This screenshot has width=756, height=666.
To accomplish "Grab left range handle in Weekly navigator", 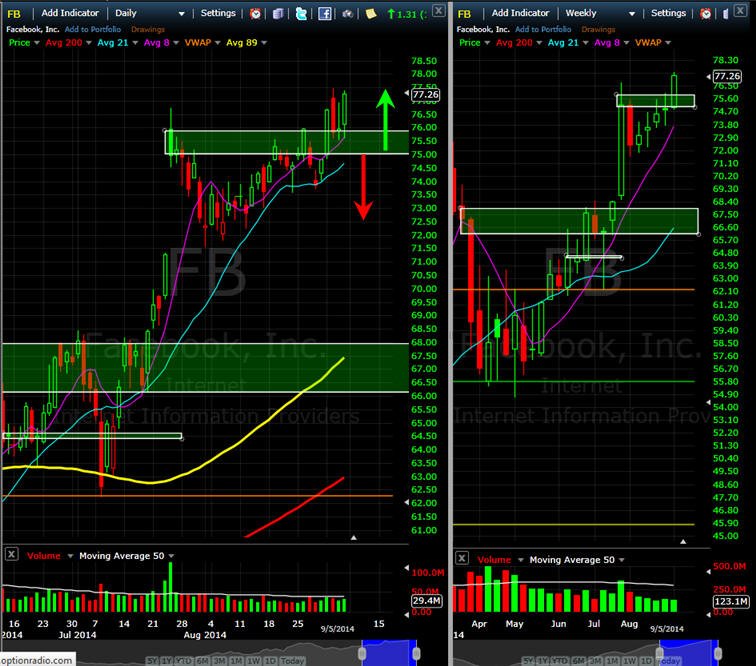I will pyautogui.click(x=660, y=653).
